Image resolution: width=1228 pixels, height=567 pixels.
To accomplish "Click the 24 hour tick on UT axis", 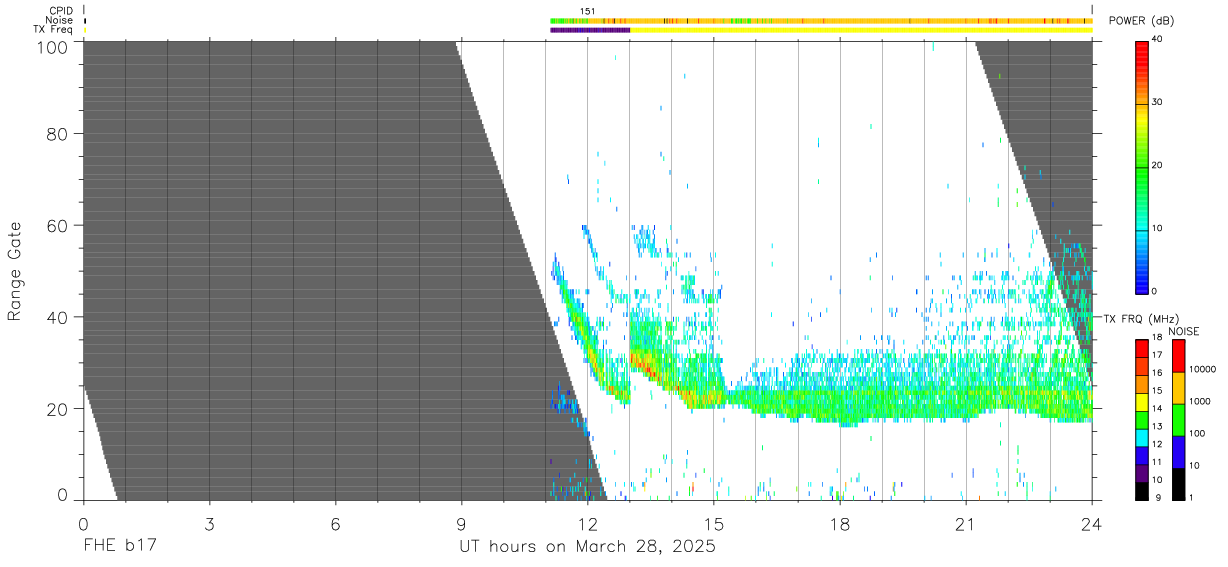I will [1092, 522].
